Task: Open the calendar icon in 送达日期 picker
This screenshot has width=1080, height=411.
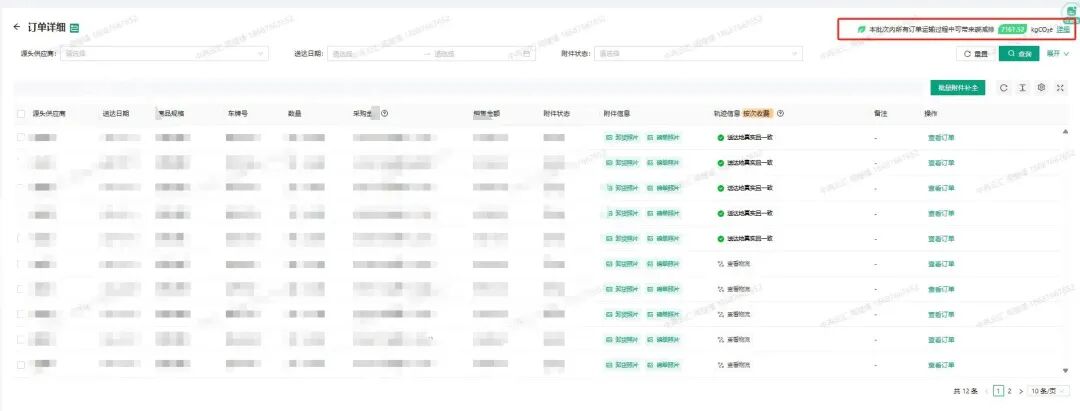Action: tap(526, 53)
